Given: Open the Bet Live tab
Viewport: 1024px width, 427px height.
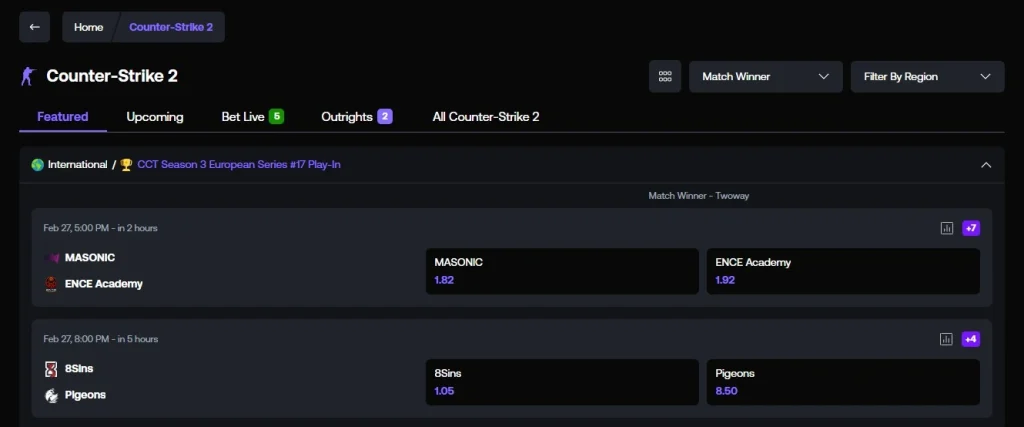Looking at the screenshot, I should pos(253,117).
